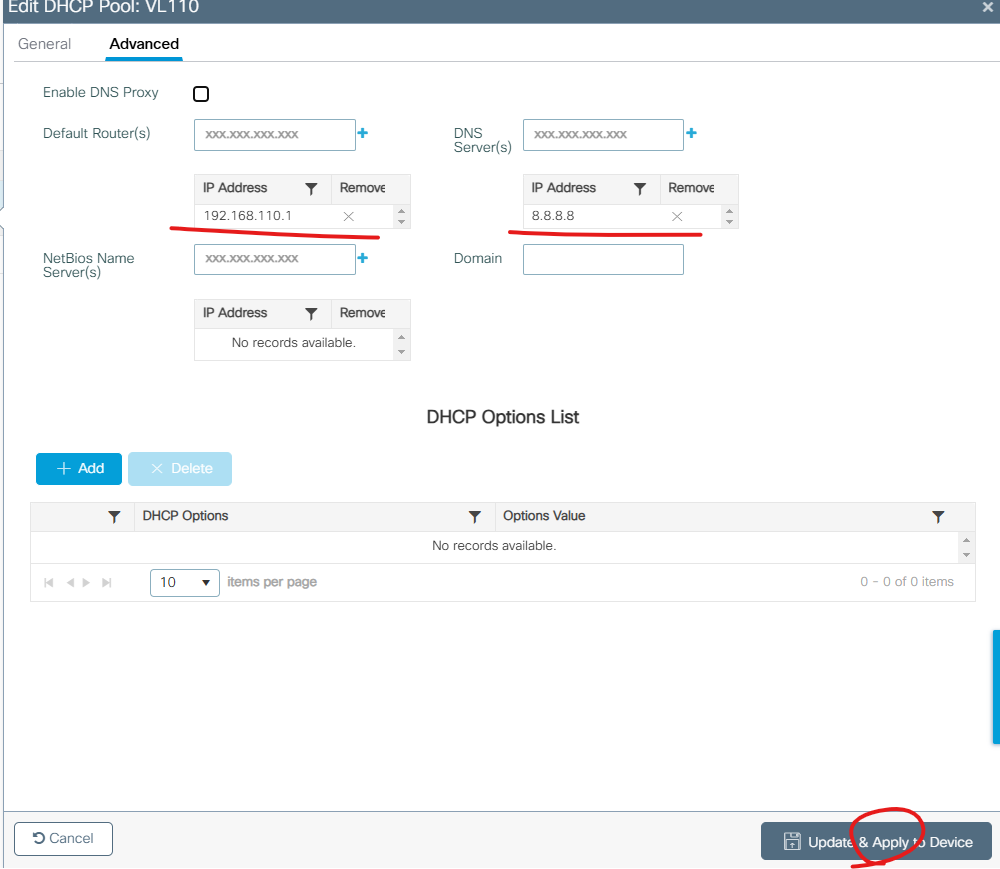Add default router with plus icon
The width and height of the screenshot is (1000, 869).
[x=363, y=133]
